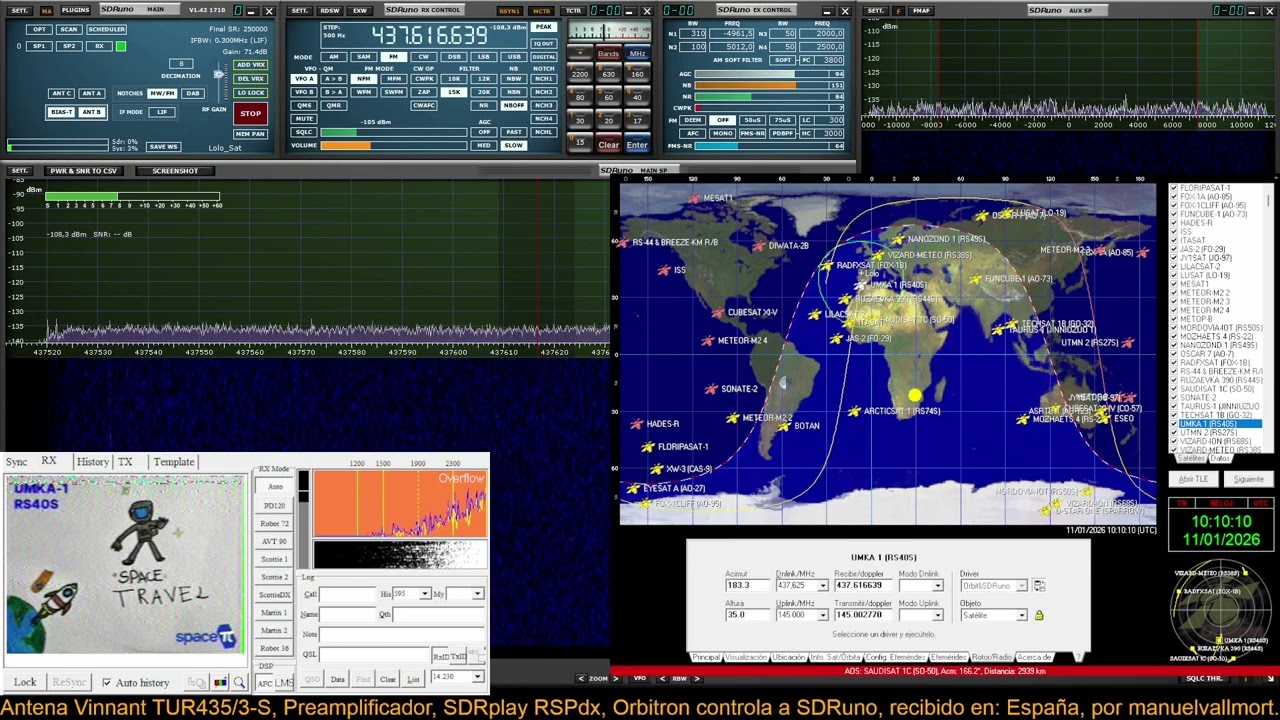Click the RGB color bars icon

click(220, 683)
